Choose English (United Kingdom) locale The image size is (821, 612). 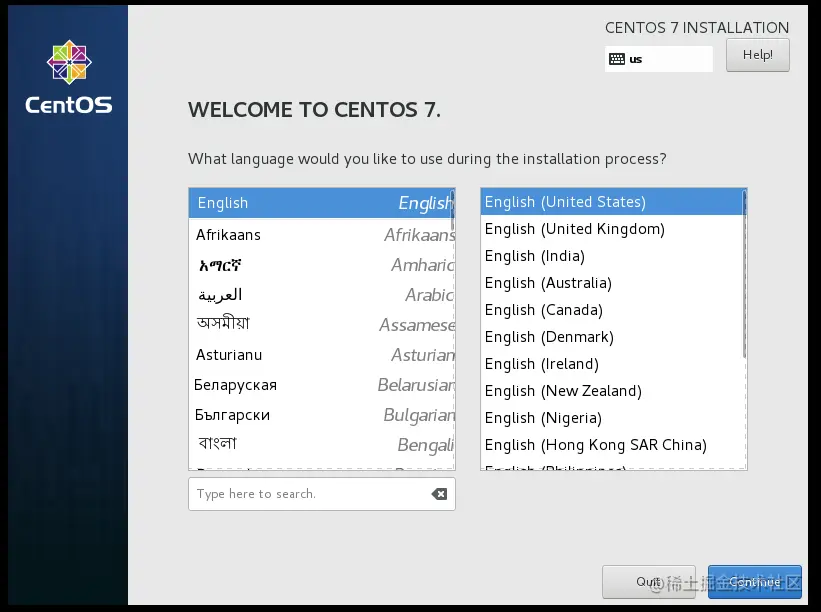tap(612, 229)
